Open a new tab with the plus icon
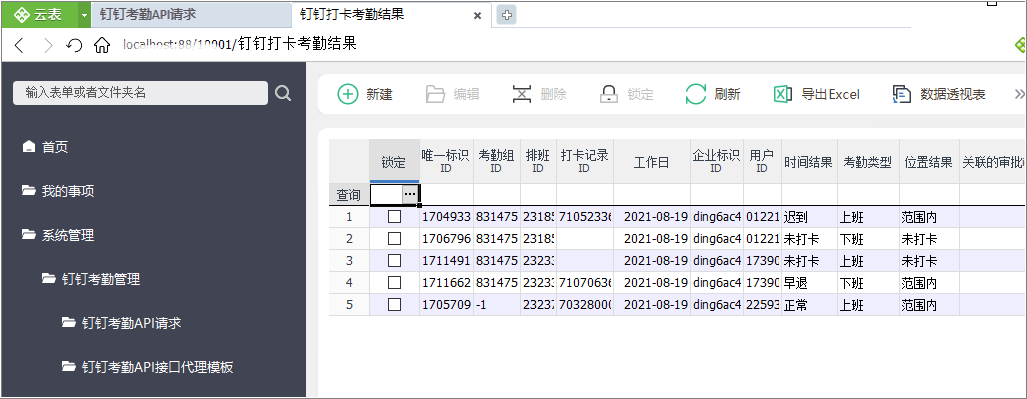Viewport: 1027px width, 399px height. pyautogui.click(x=506, y=15)
